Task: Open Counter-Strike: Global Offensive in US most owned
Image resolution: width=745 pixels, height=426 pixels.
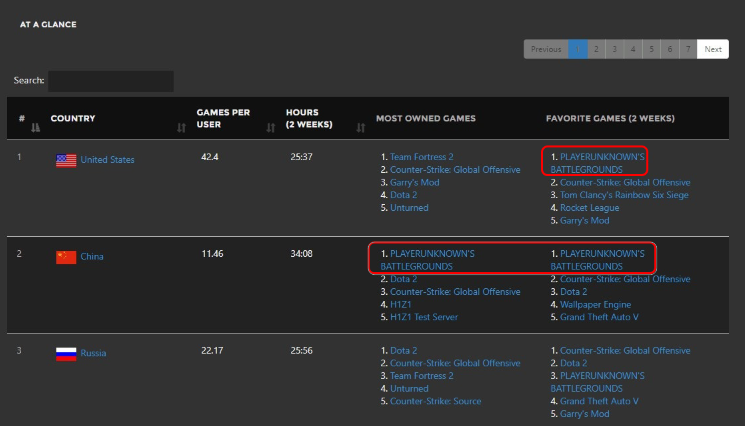Action: pos(455,170)
